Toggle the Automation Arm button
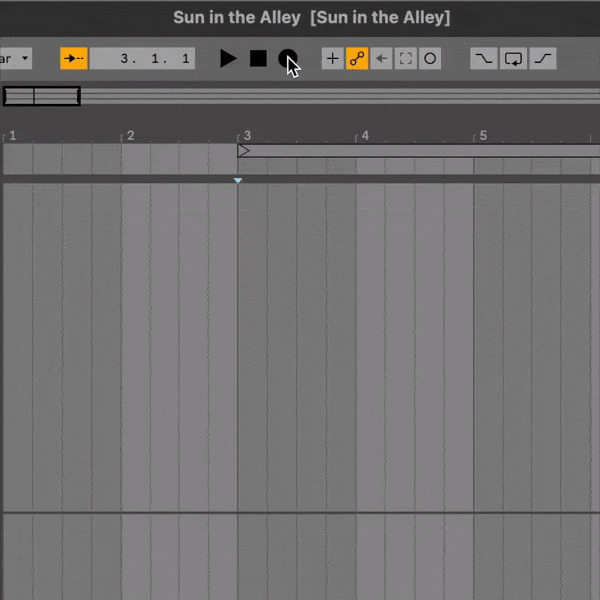Viewport: 600px width, 600px height. point(357,59)
